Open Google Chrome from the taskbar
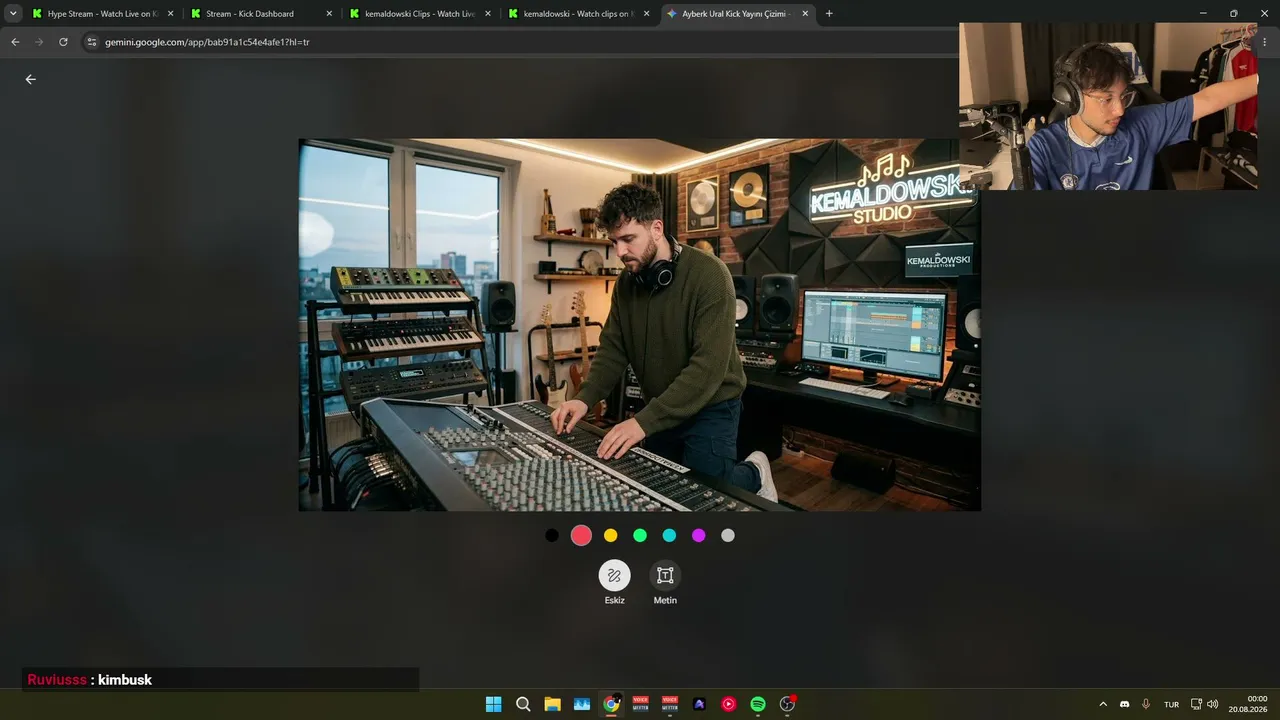Viewport: 1280px width, 720px height. tap(611, 704)
